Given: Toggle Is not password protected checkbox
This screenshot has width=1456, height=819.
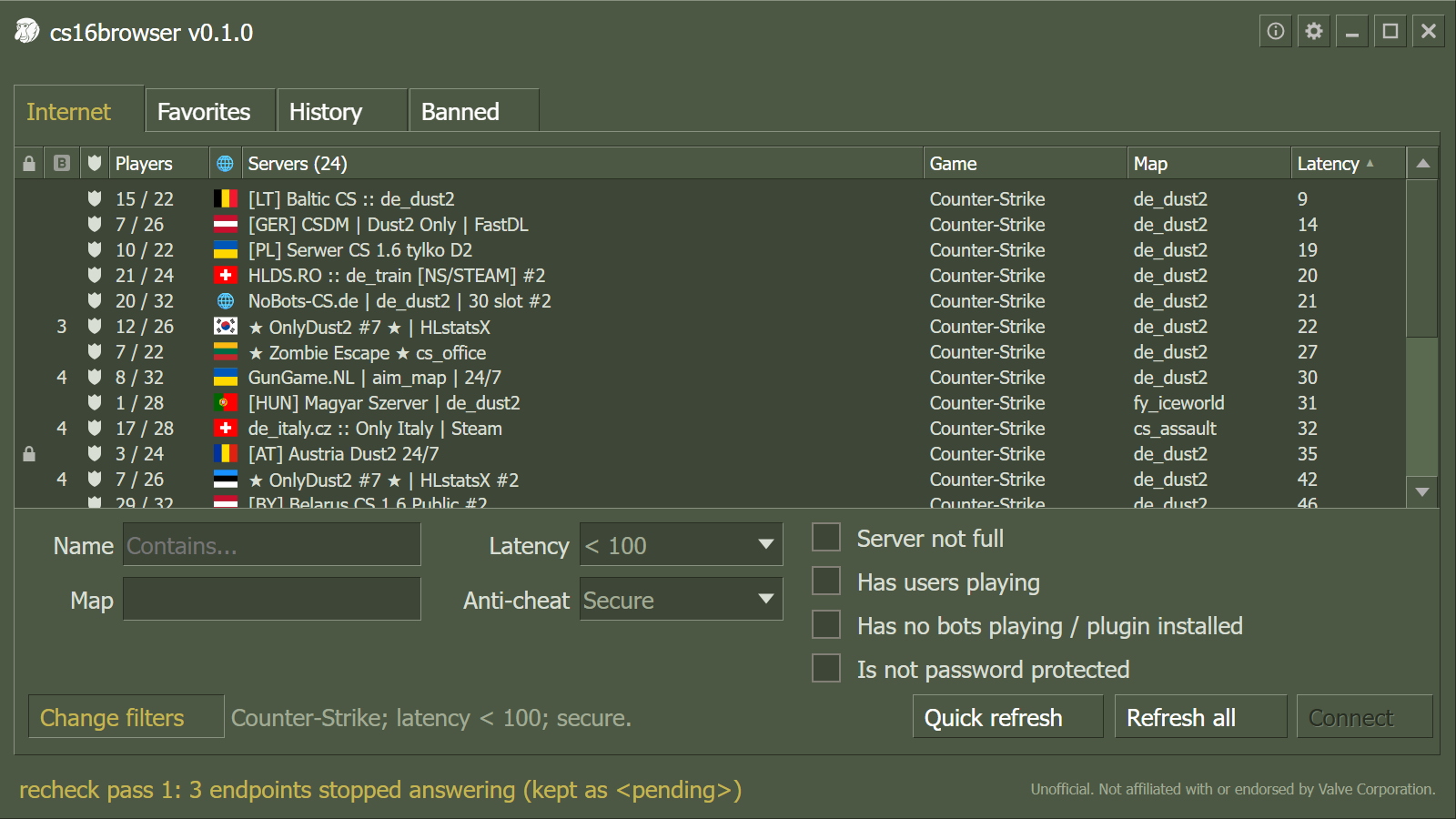Looking at the screenshot, I should [x=826, y=668].
